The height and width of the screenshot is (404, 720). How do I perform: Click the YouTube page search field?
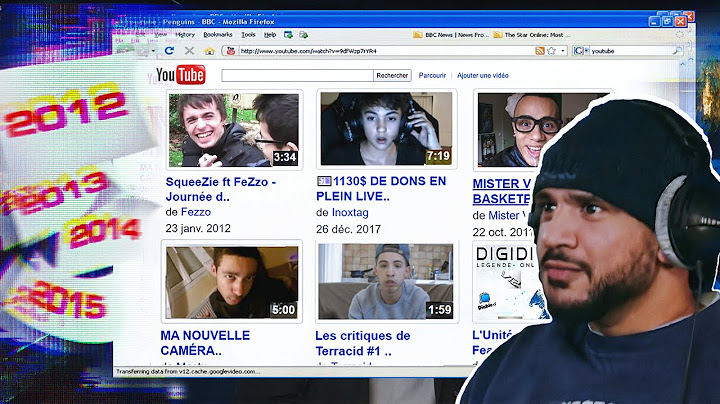[297, 75]
